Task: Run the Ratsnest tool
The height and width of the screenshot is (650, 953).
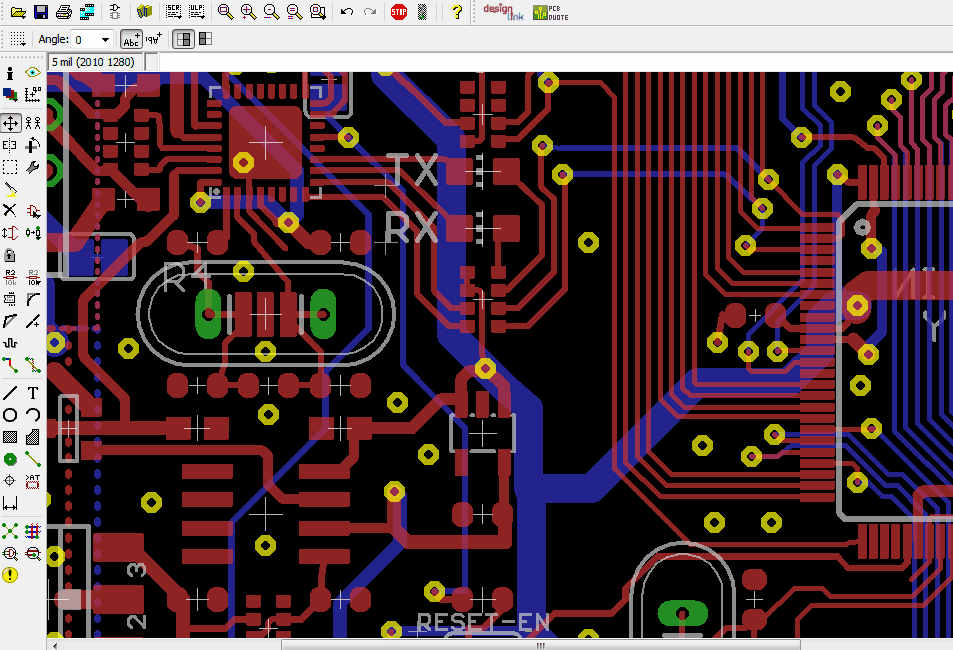Action: pos(10,531)
